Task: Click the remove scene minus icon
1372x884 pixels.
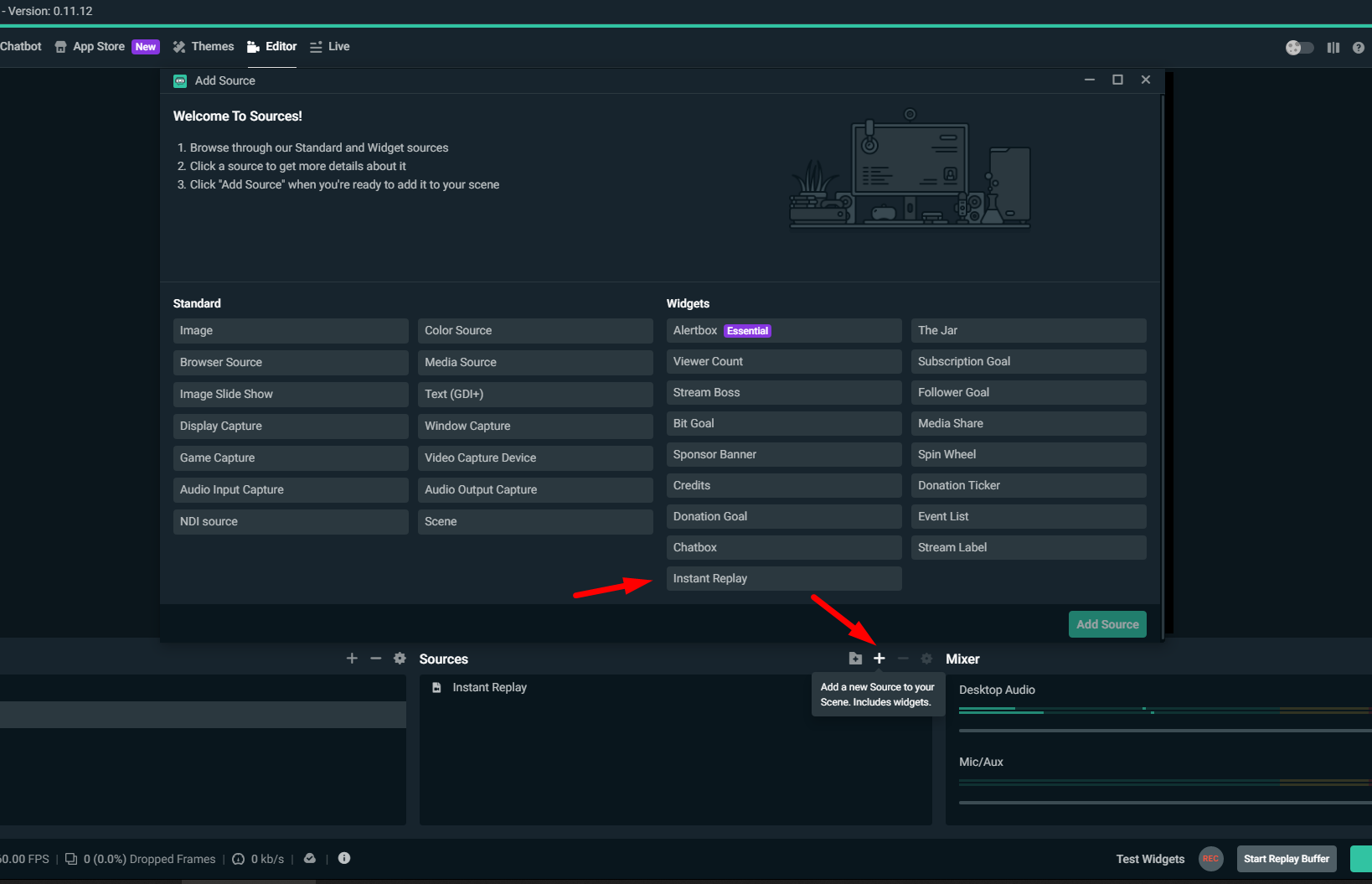Action: click(x=376, y=659)
